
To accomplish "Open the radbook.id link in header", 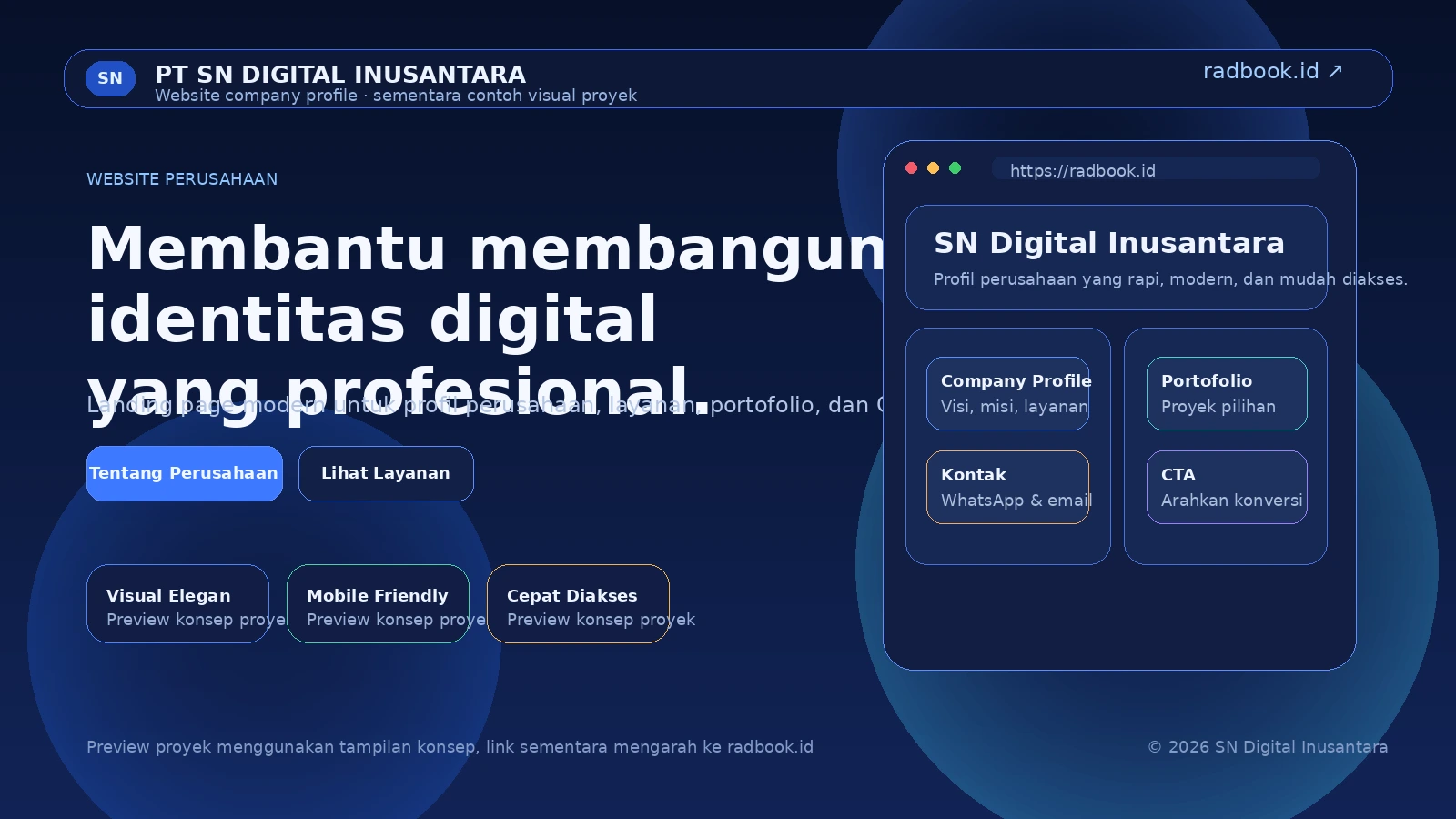I will [1272, 71].
